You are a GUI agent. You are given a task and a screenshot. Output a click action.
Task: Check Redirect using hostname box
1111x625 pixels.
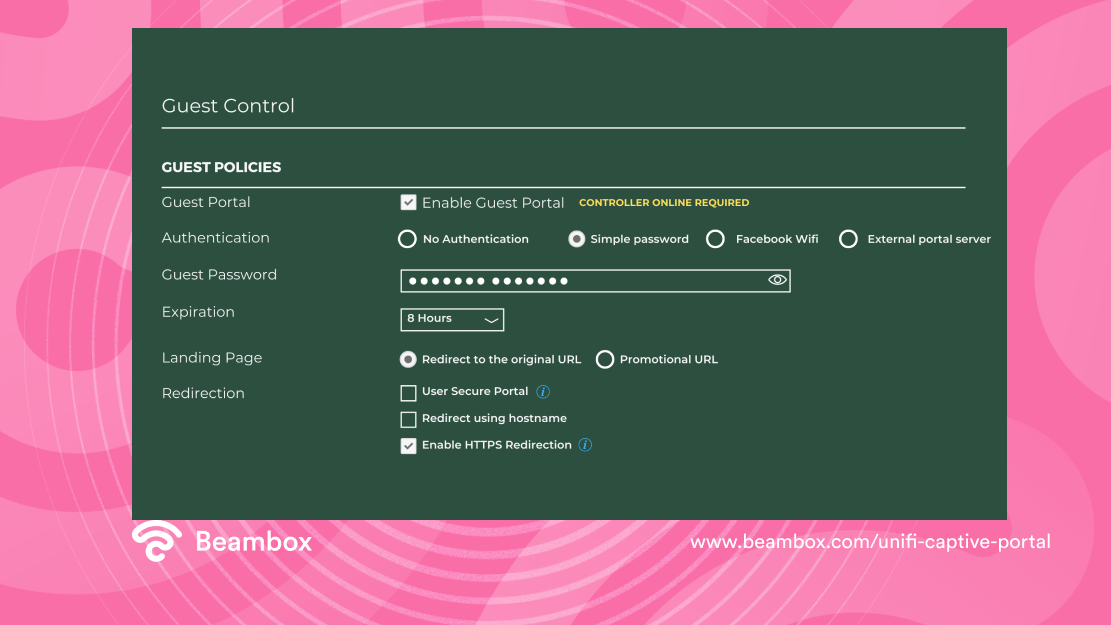[x=408, y=420]
